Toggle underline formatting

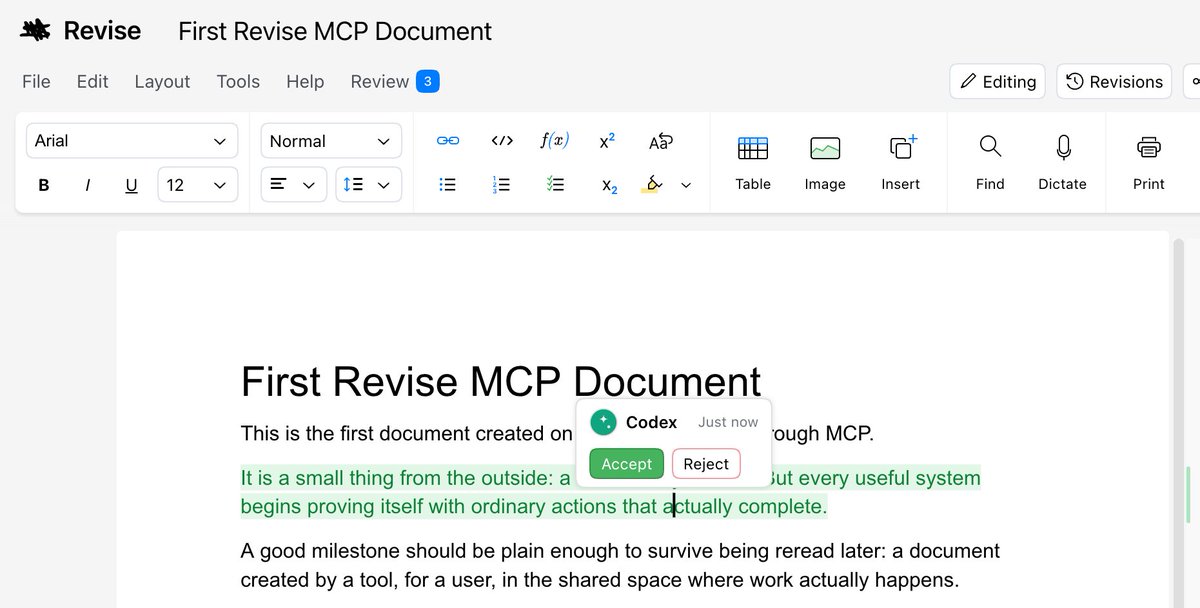[x=131, y=185]
